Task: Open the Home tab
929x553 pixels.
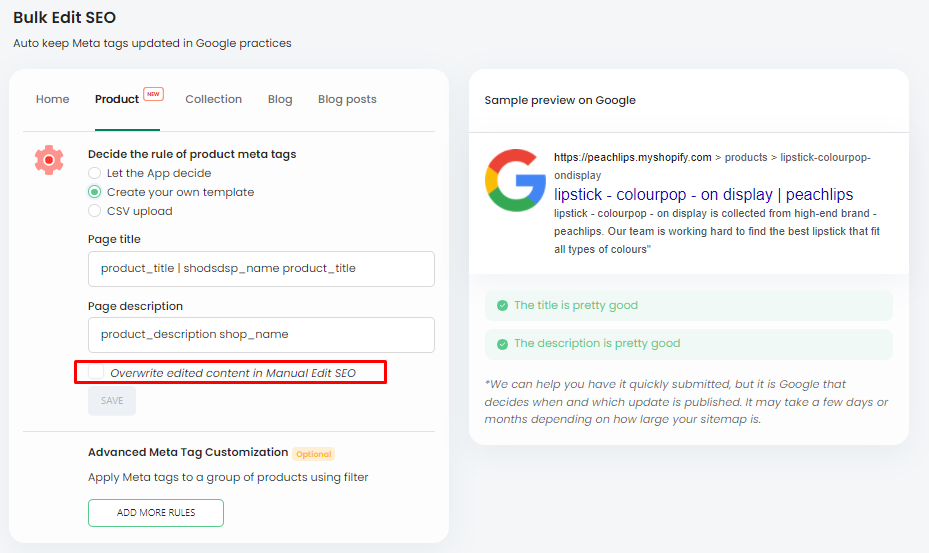Action: [52, 99]
